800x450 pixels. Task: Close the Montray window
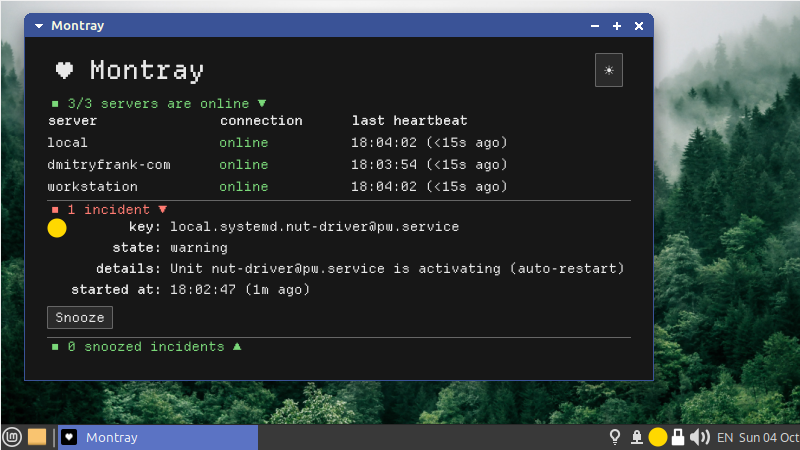639,26
